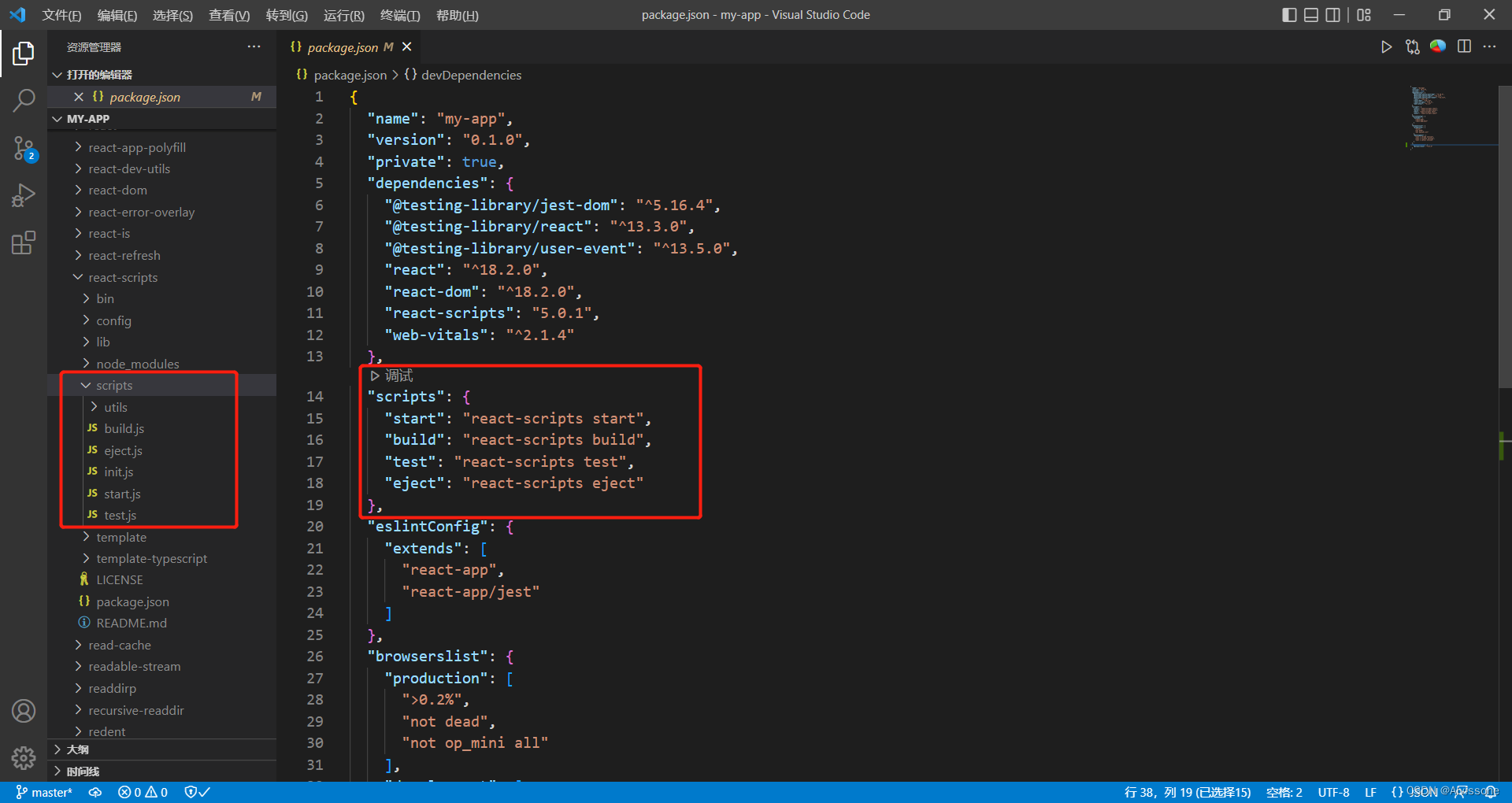Open the Search view
1512x803 pixels.
pyautogui.click(x=24, y=101)
